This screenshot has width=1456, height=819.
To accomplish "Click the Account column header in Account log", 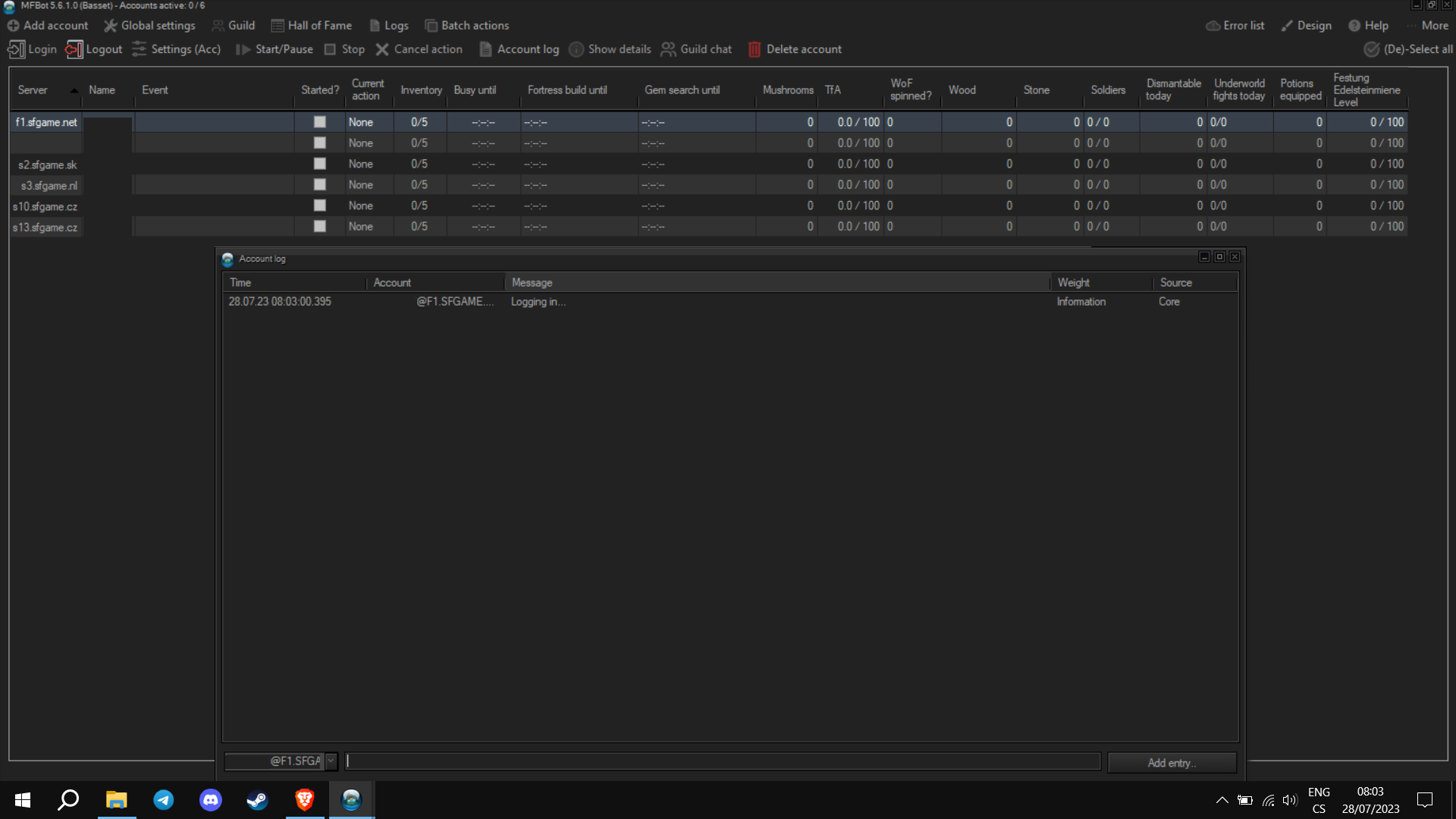I will (435, 283).
